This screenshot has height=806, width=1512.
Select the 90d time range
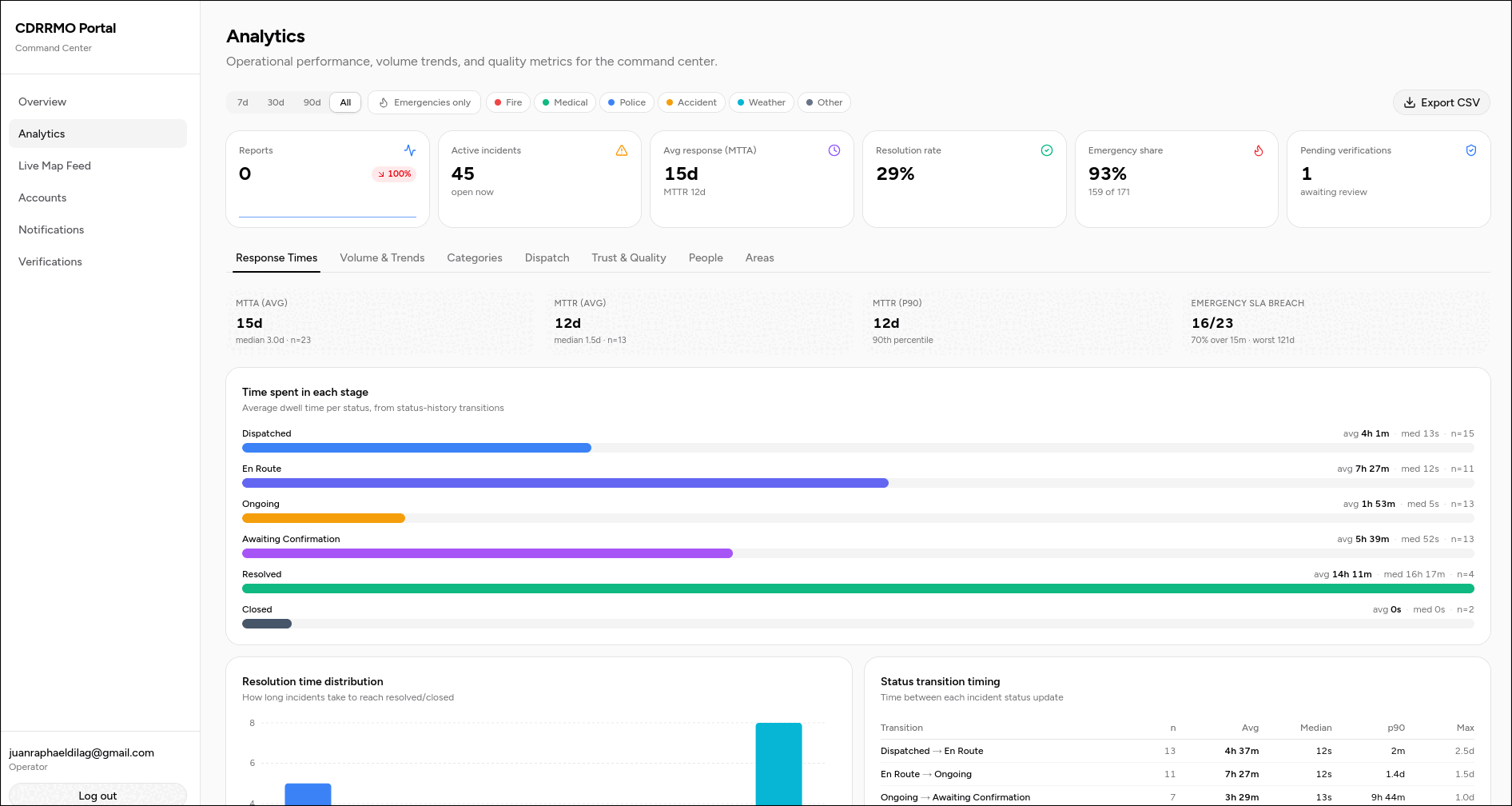point(312,102)
